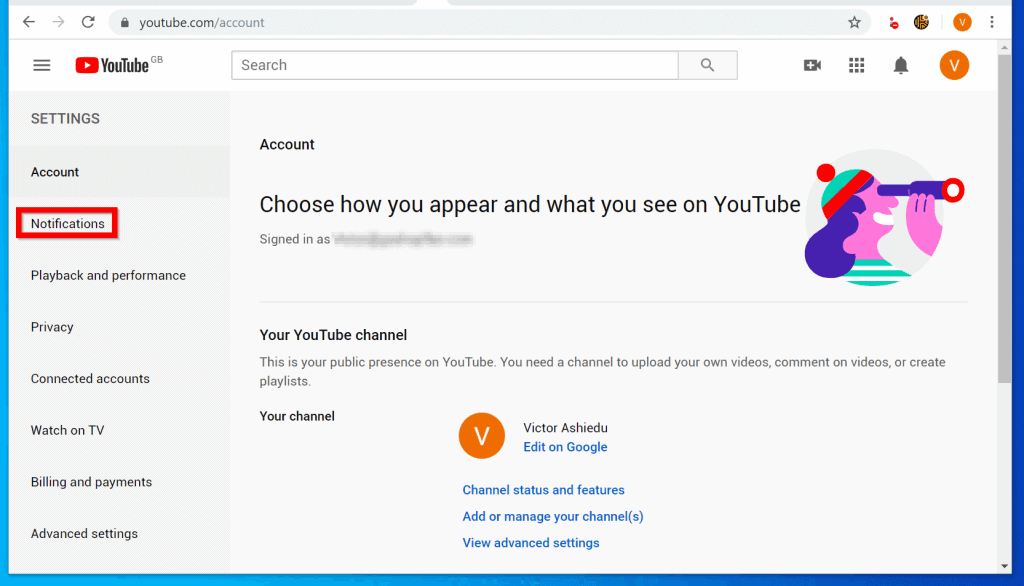
Task: Select Account in settings sidebar
Action: [x=120, y=172]
